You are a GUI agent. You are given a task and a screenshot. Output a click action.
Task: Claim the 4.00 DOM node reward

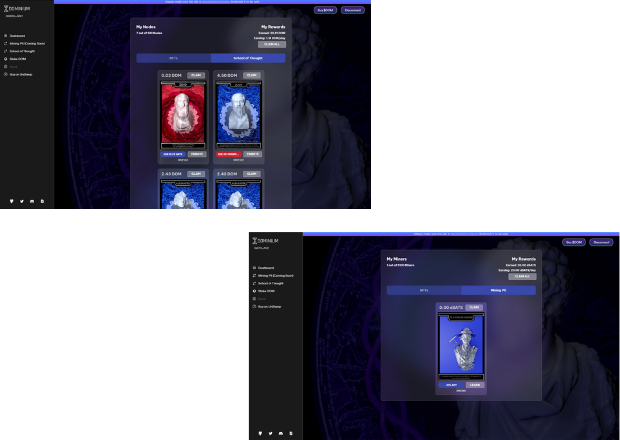251,75
